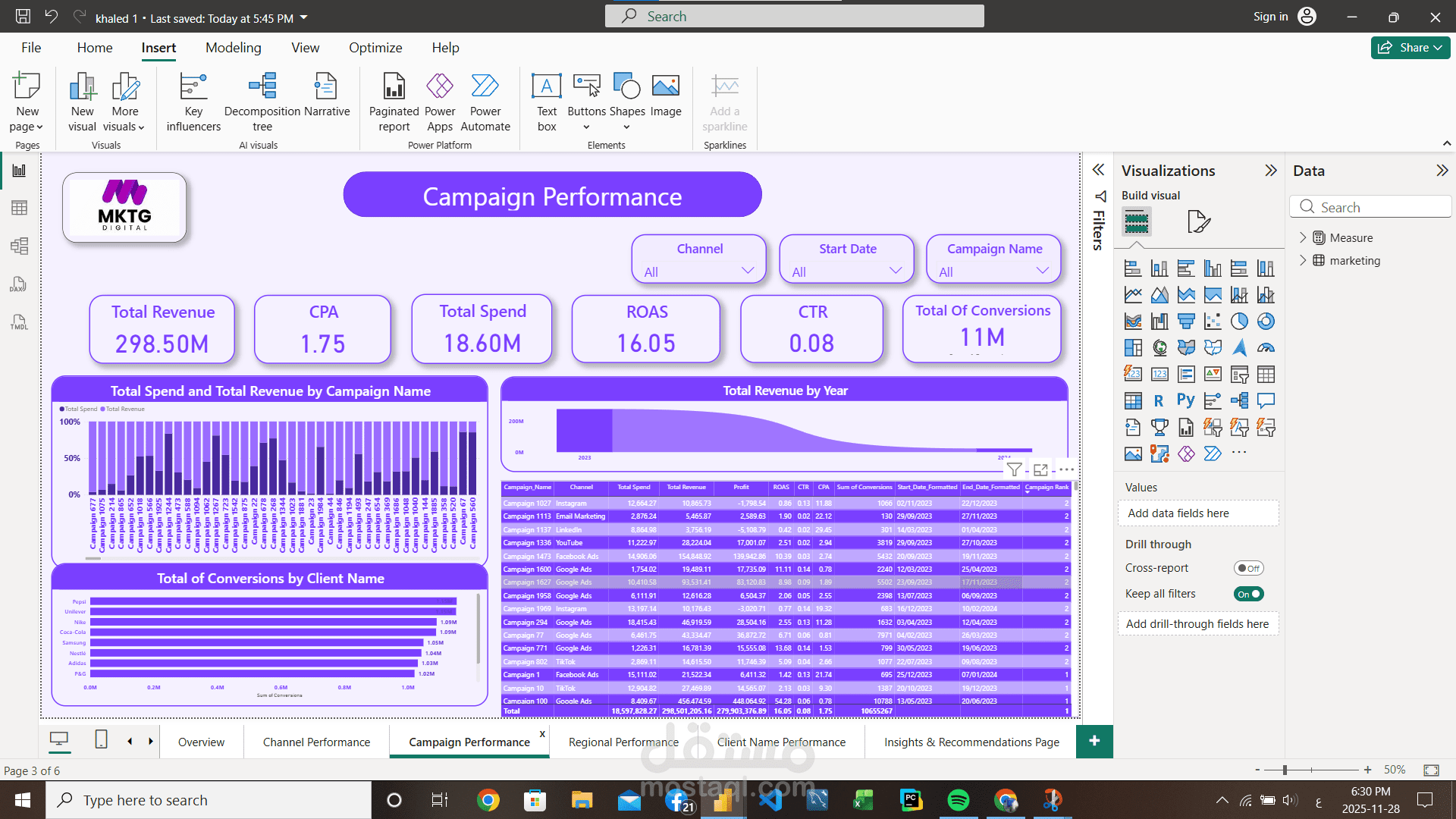Open the DAX query view sidebar icon
Screen dimensions: 1456x819
pyautogui.click(x=19, y=284)
